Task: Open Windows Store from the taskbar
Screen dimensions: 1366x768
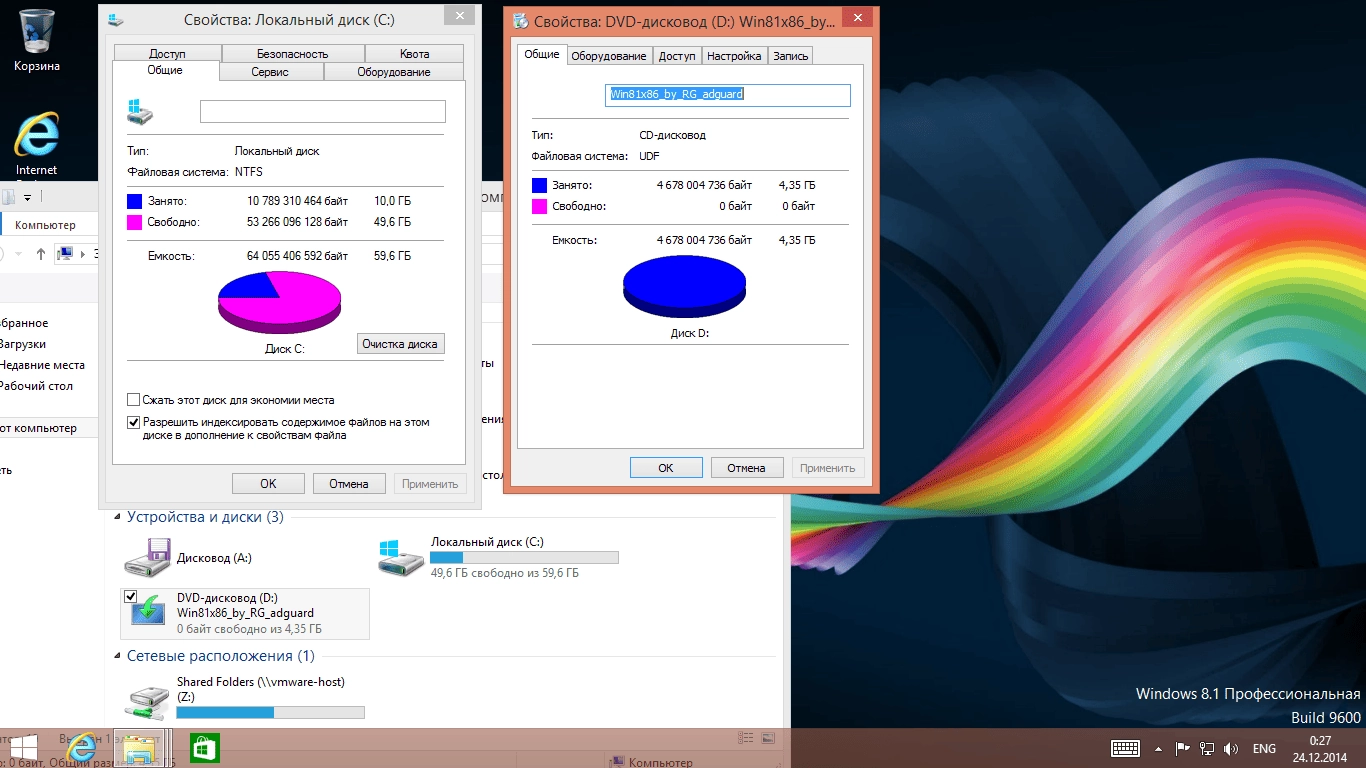Action: [204, 748]
